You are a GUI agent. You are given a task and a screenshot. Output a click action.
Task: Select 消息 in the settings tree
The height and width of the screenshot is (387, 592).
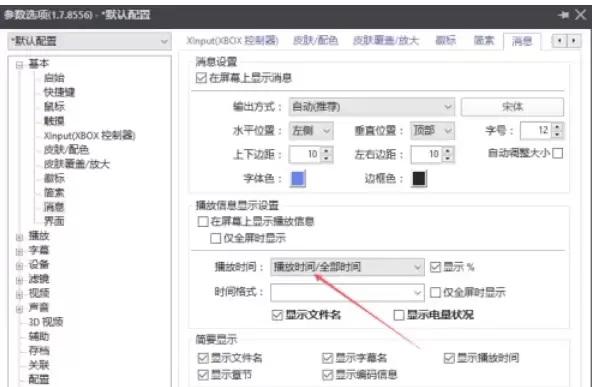click(54, 207)
